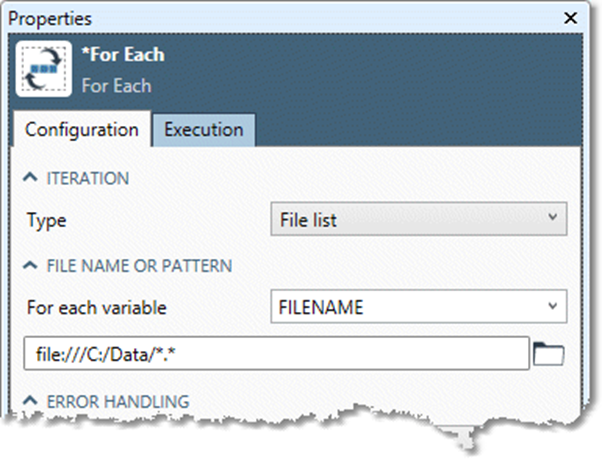Click the ITERATION section header text

(88, 179)
